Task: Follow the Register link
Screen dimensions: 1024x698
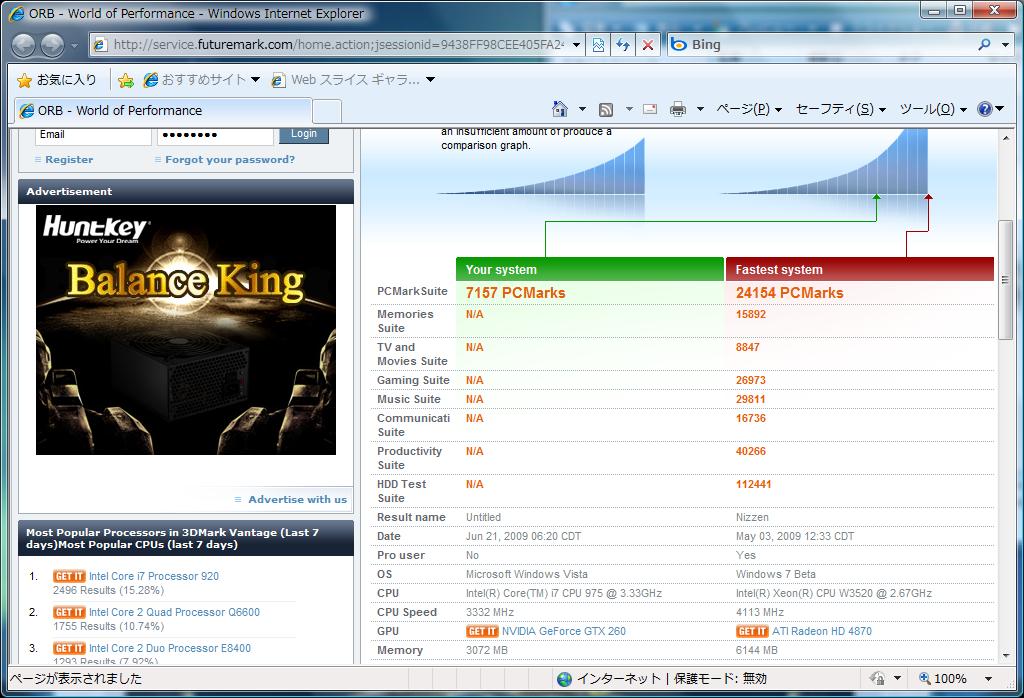Action: 69,159
